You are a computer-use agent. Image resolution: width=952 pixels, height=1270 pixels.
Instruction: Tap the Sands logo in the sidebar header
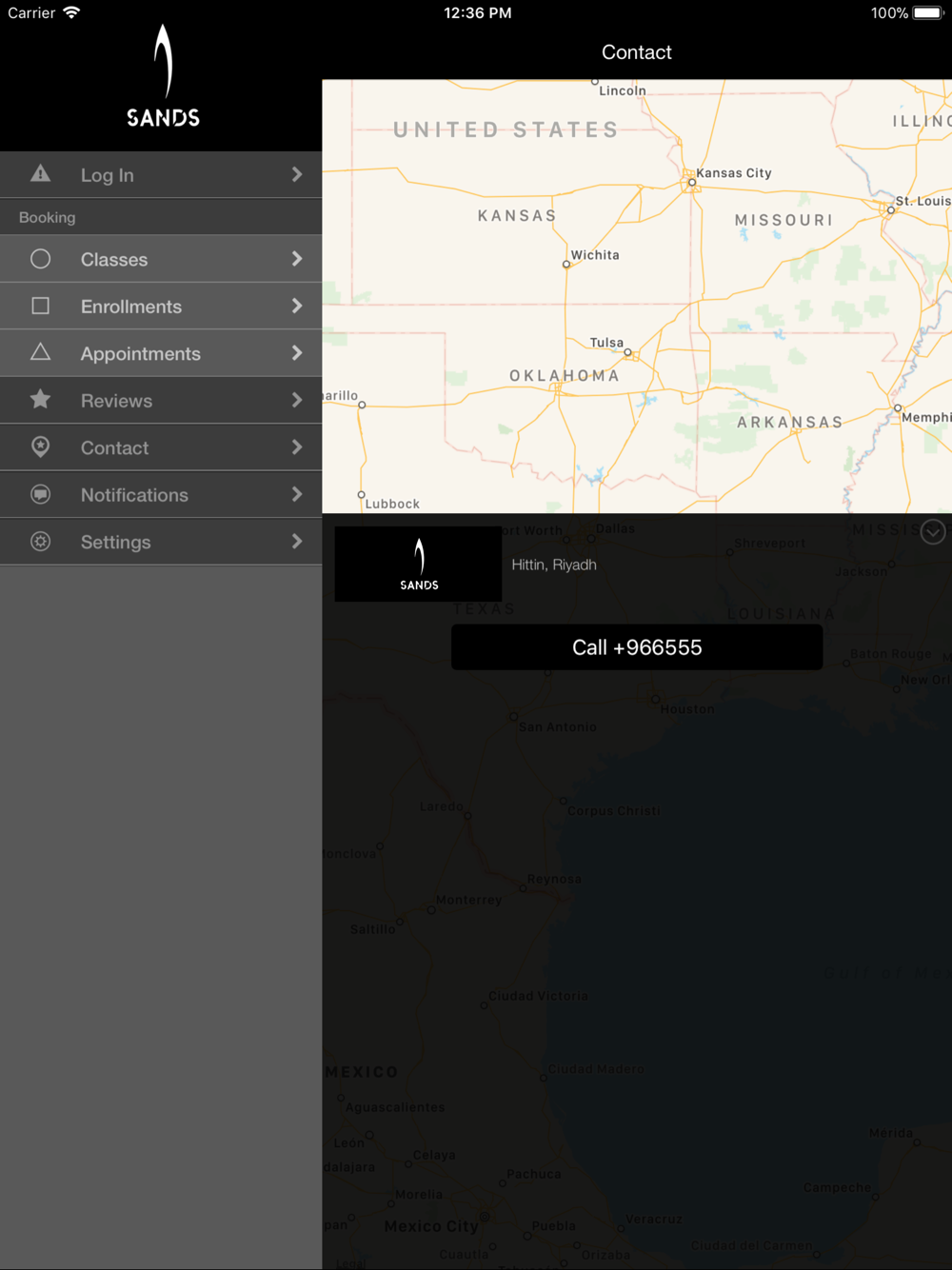[x=164, y=76]
